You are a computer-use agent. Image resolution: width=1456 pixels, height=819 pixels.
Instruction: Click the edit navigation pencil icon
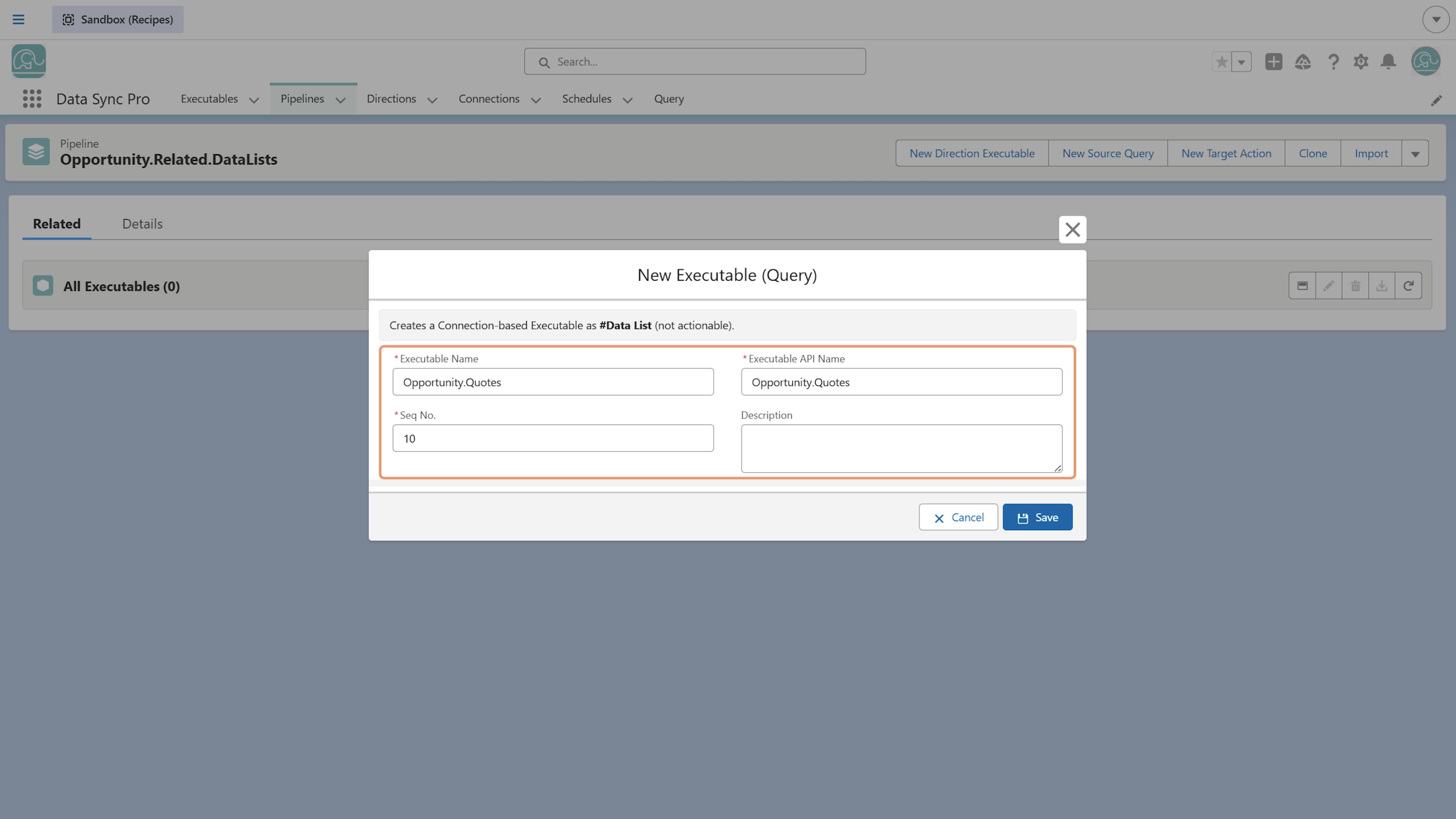pos(1436,100)
